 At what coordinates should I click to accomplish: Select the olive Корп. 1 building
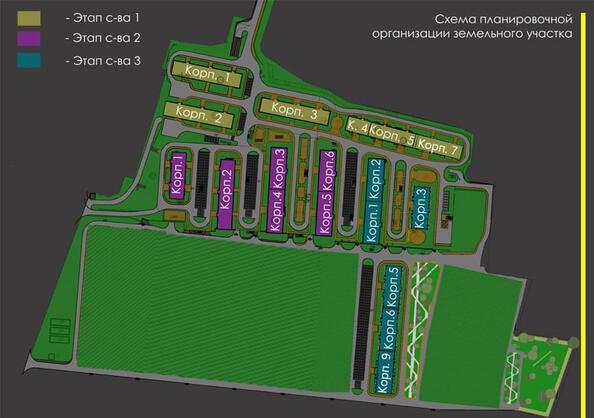click(x=207, y=75)
